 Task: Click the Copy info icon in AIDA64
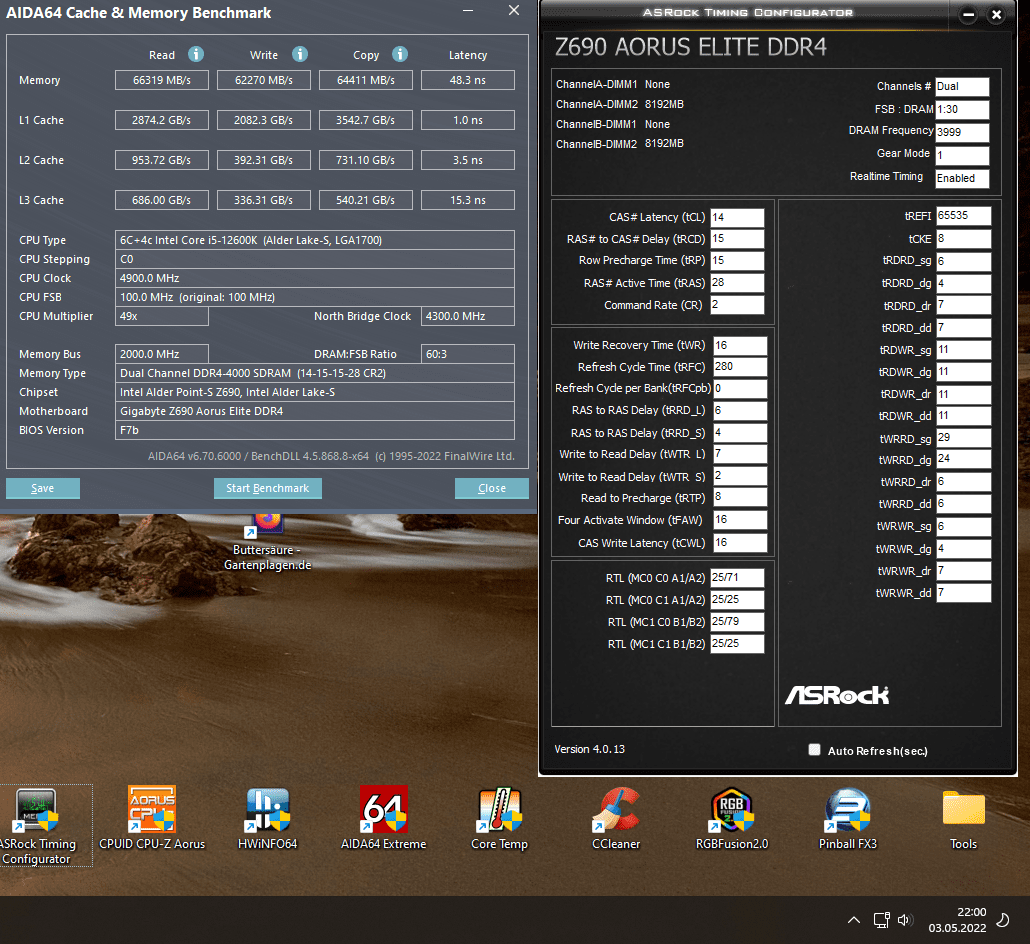pyautogui.click(x=400, y=54)
